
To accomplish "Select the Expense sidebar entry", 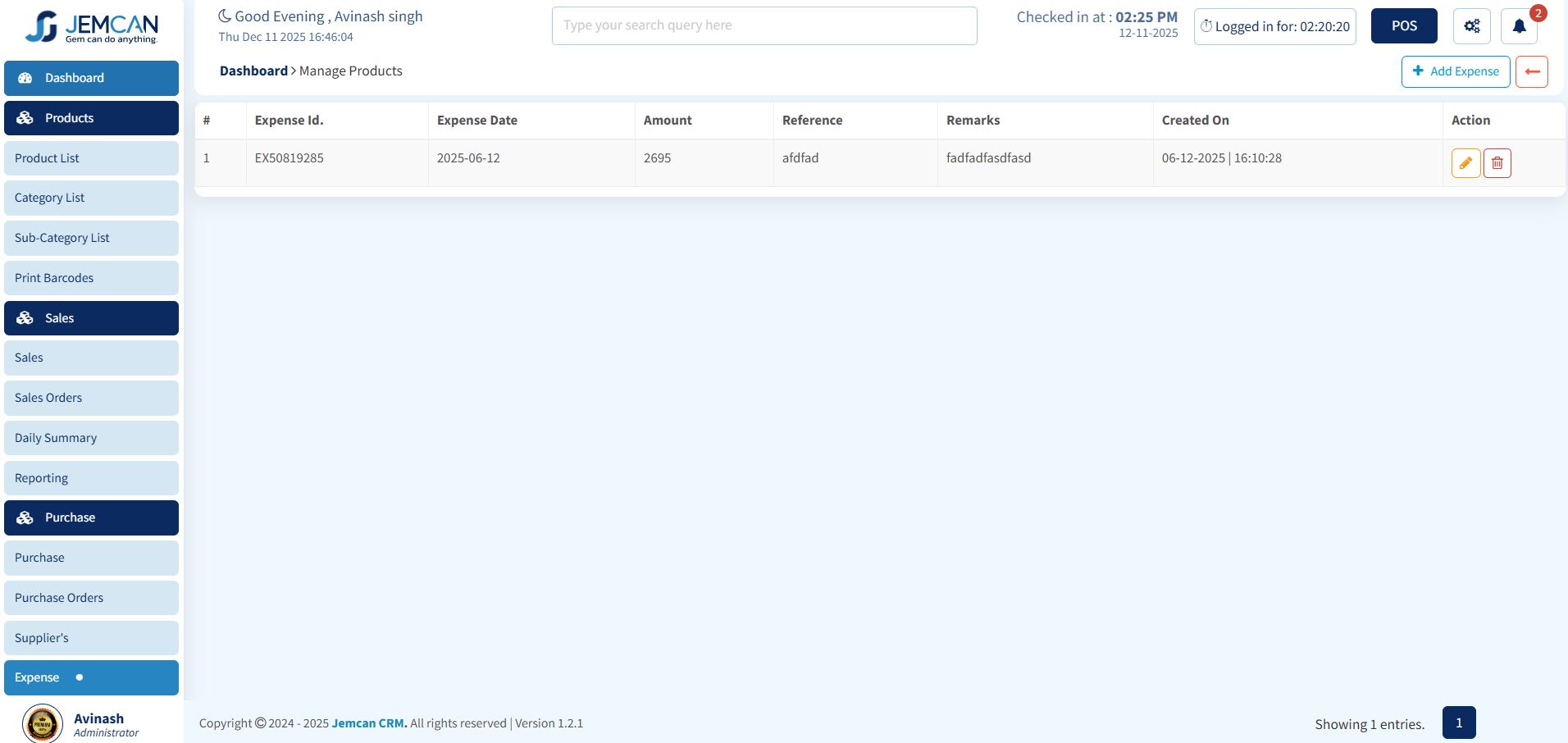I will click(37, 677).
